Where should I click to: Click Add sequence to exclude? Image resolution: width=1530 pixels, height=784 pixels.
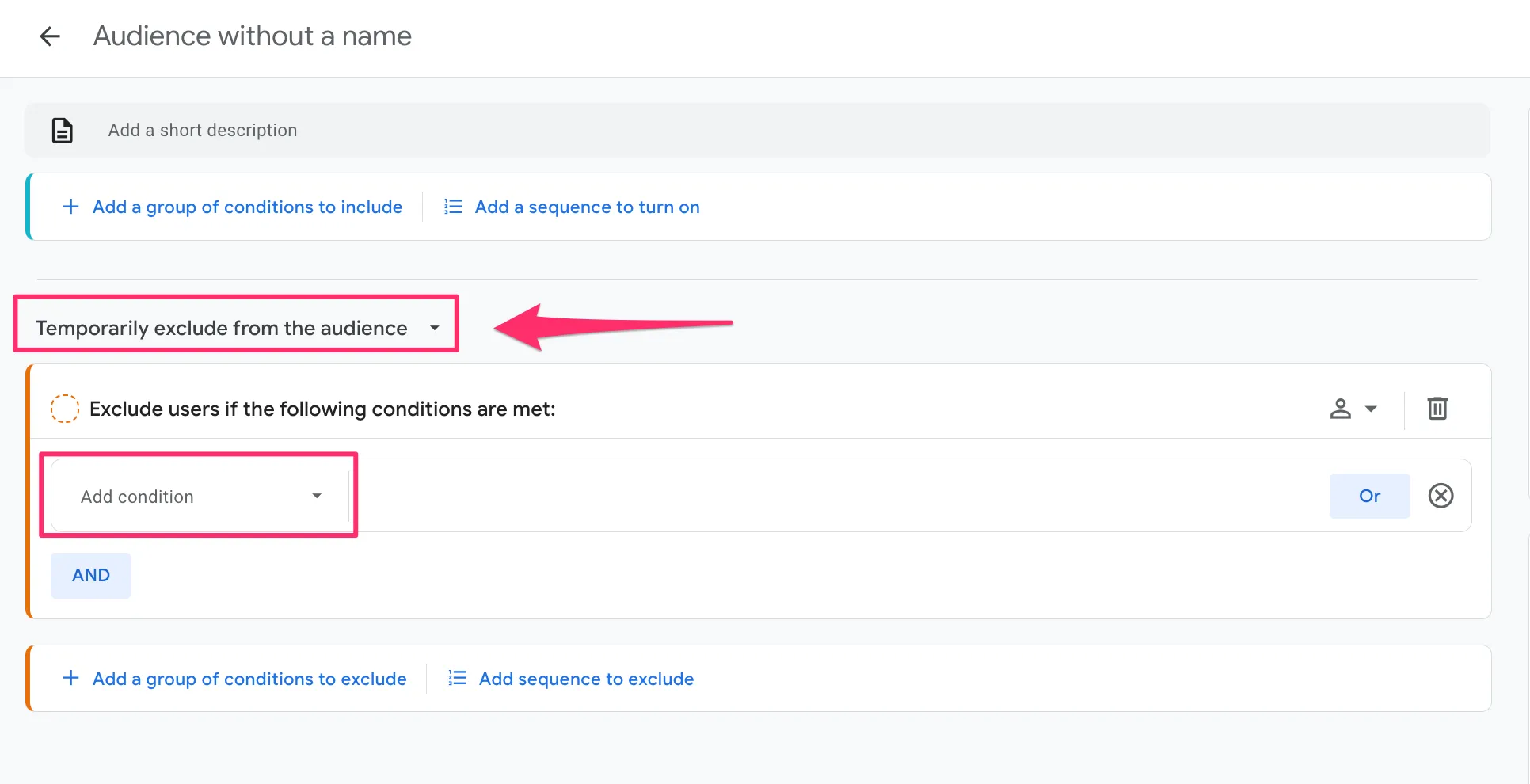point(586,679)
